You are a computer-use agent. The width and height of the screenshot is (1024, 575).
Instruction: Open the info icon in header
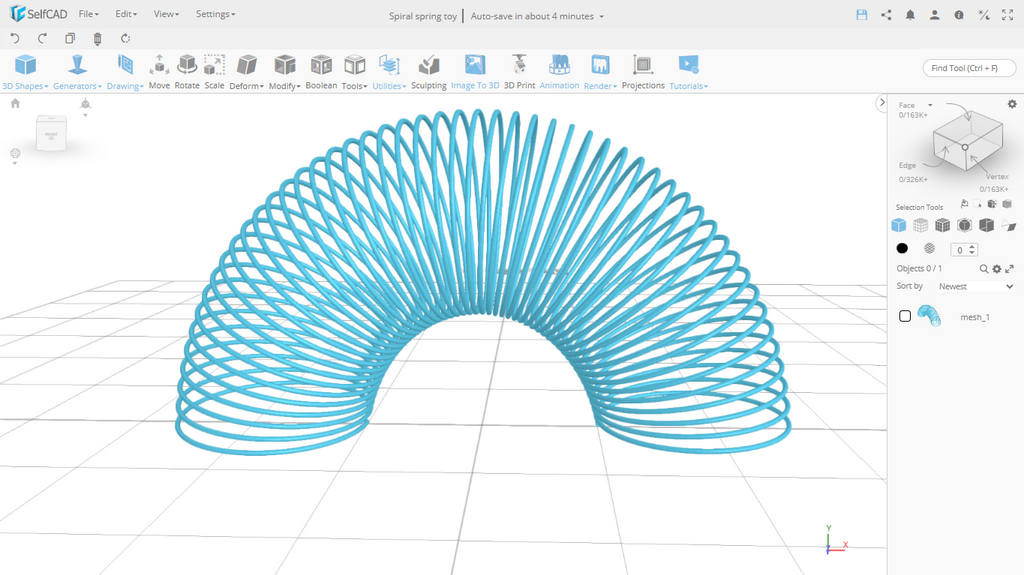(x=959, y=15)
